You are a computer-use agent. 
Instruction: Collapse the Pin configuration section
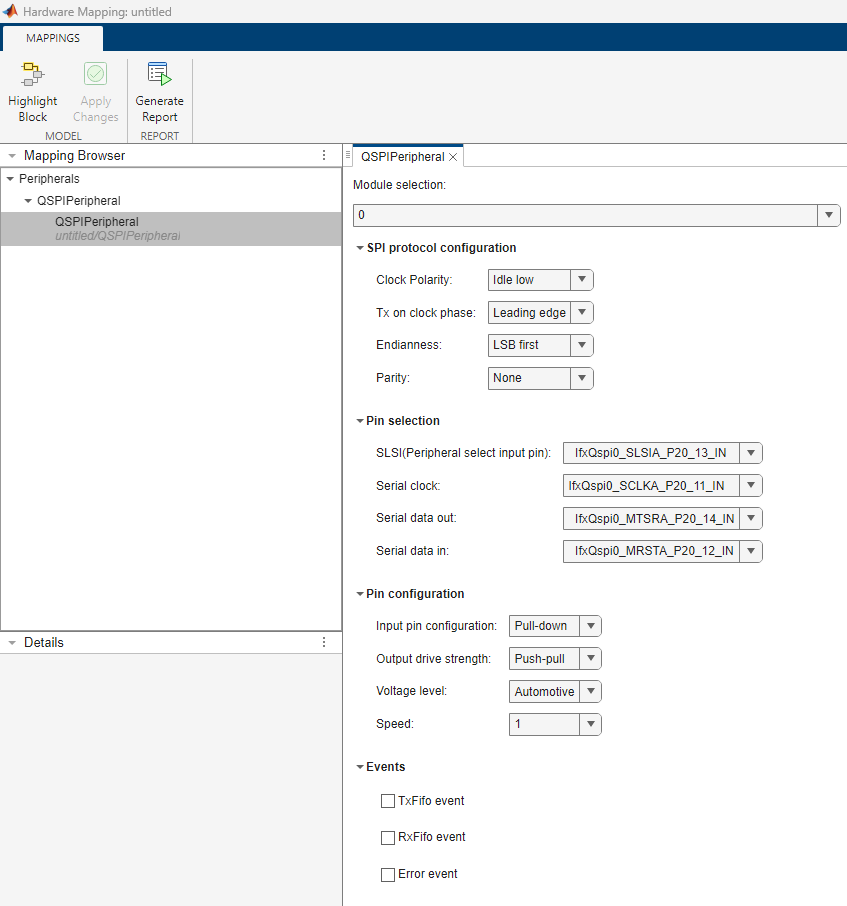pos(360,593)
